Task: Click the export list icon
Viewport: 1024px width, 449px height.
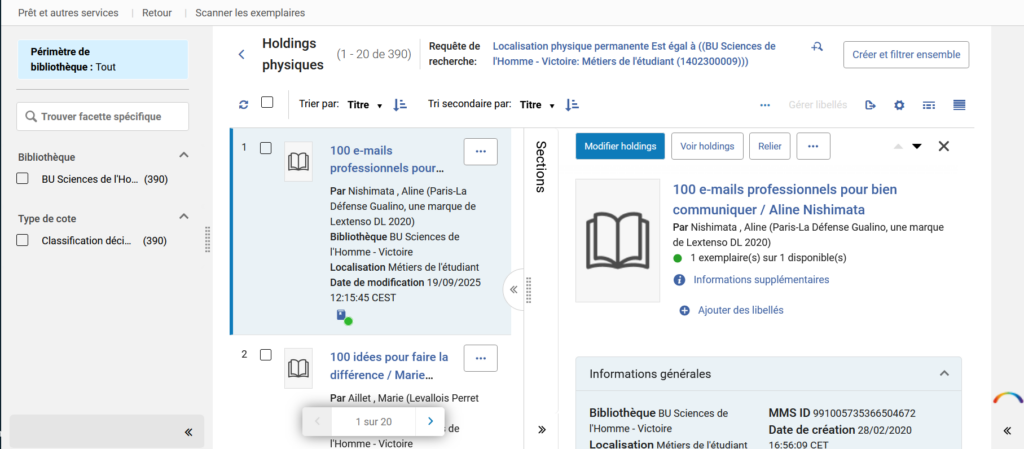Action: click(x=870, y=105)
